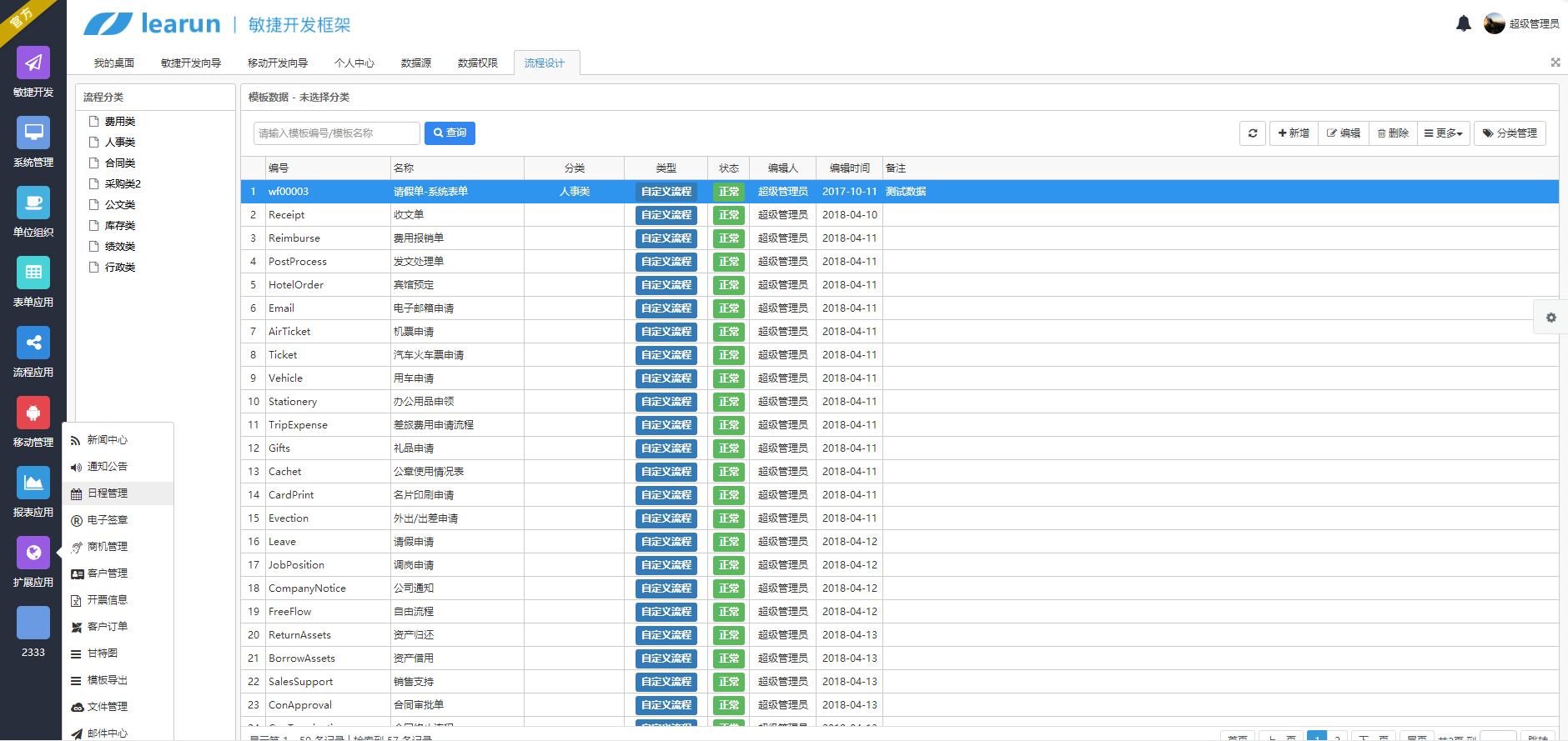1568x741 pixels.
Task: Click the 查询 search button
Action: click(450, 133)
